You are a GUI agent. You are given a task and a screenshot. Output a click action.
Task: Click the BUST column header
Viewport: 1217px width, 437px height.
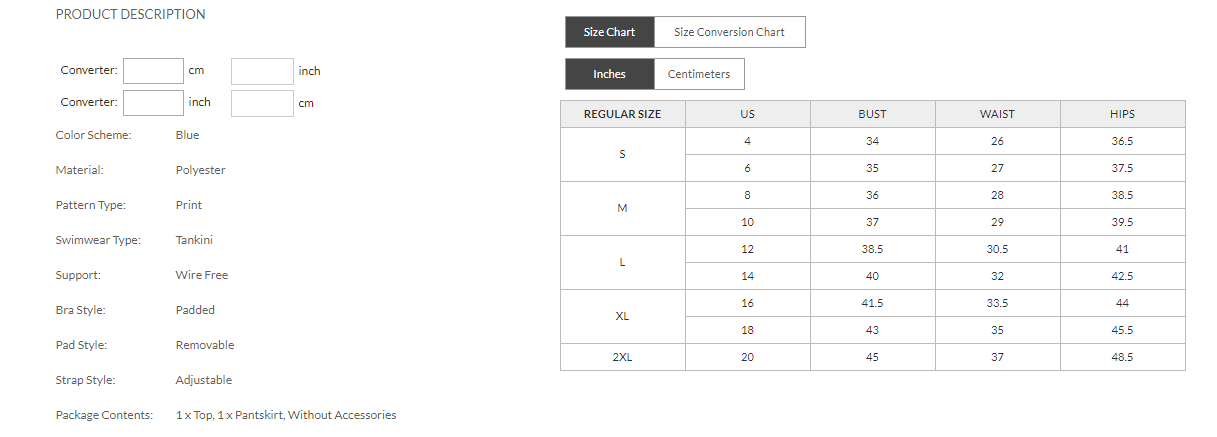click(x=872, y=114)
